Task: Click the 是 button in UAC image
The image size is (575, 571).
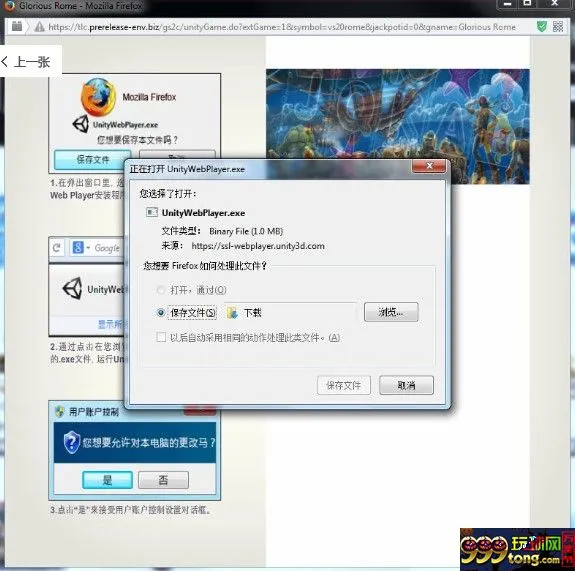Action: [107, 480]
